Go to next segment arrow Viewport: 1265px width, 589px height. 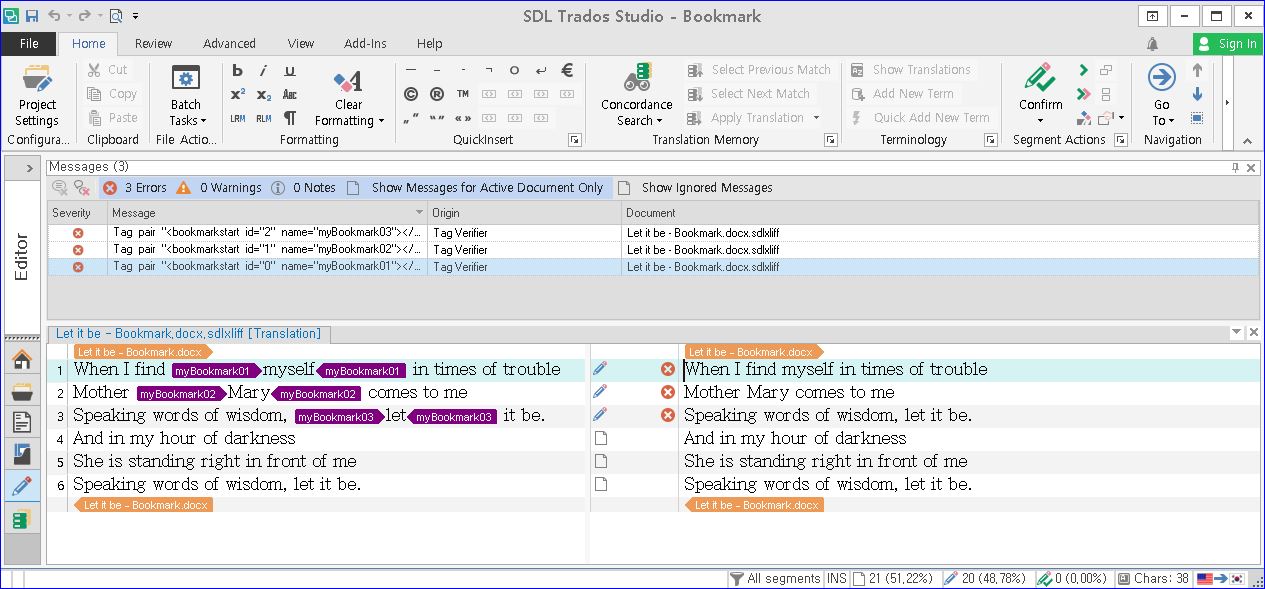pos(1197,95)
